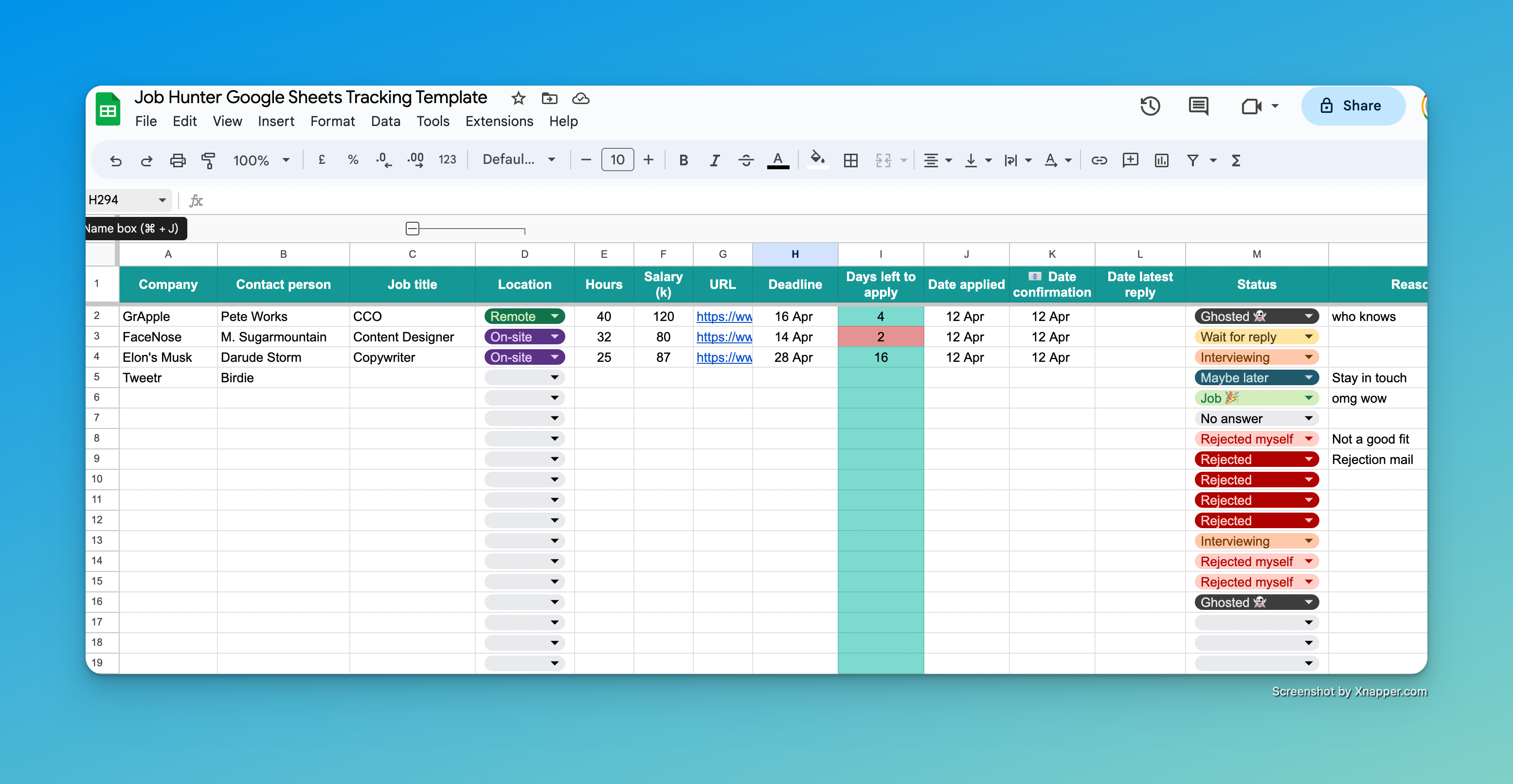Open the borders tool

click(850, 160)
